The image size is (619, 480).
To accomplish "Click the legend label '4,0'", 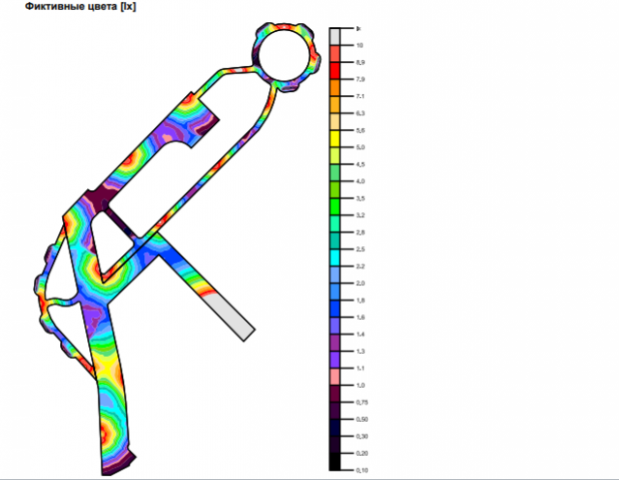I will tap(360, 181).
